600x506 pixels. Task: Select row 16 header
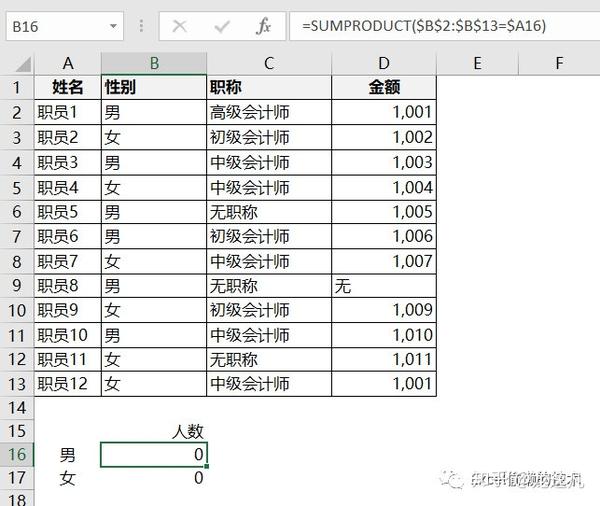pyautogui.click(x=17, y=454)
